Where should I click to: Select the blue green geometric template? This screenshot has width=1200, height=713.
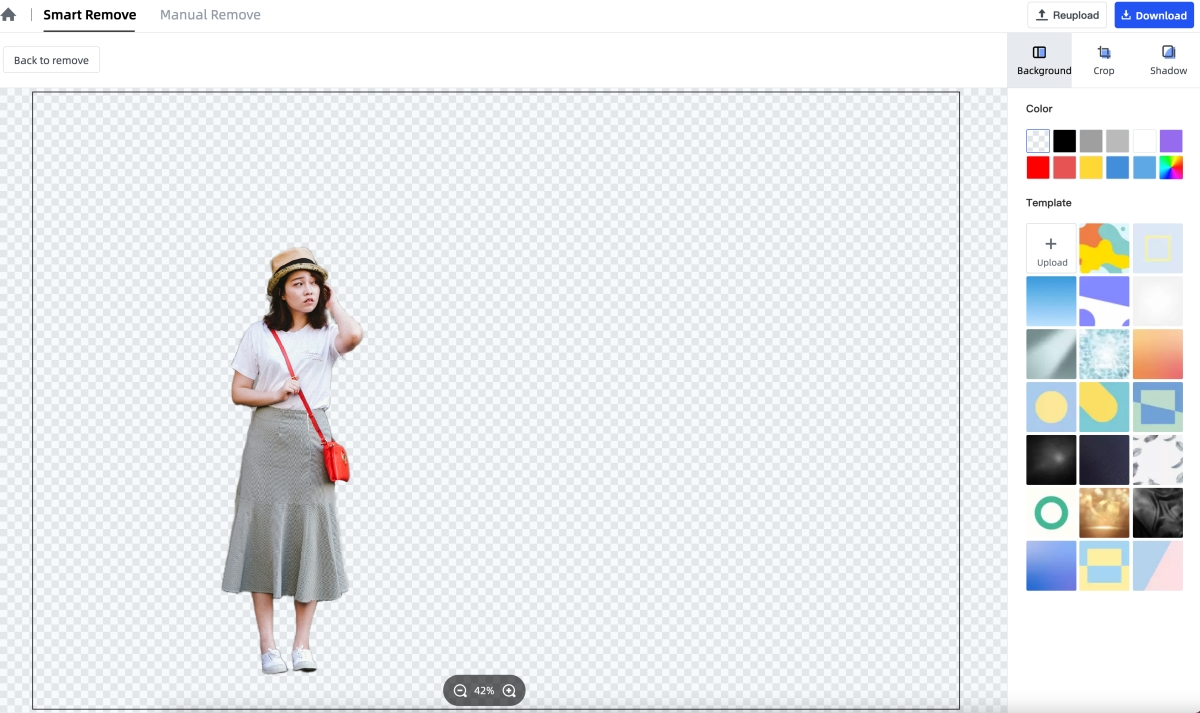[x=1158, y=407]
